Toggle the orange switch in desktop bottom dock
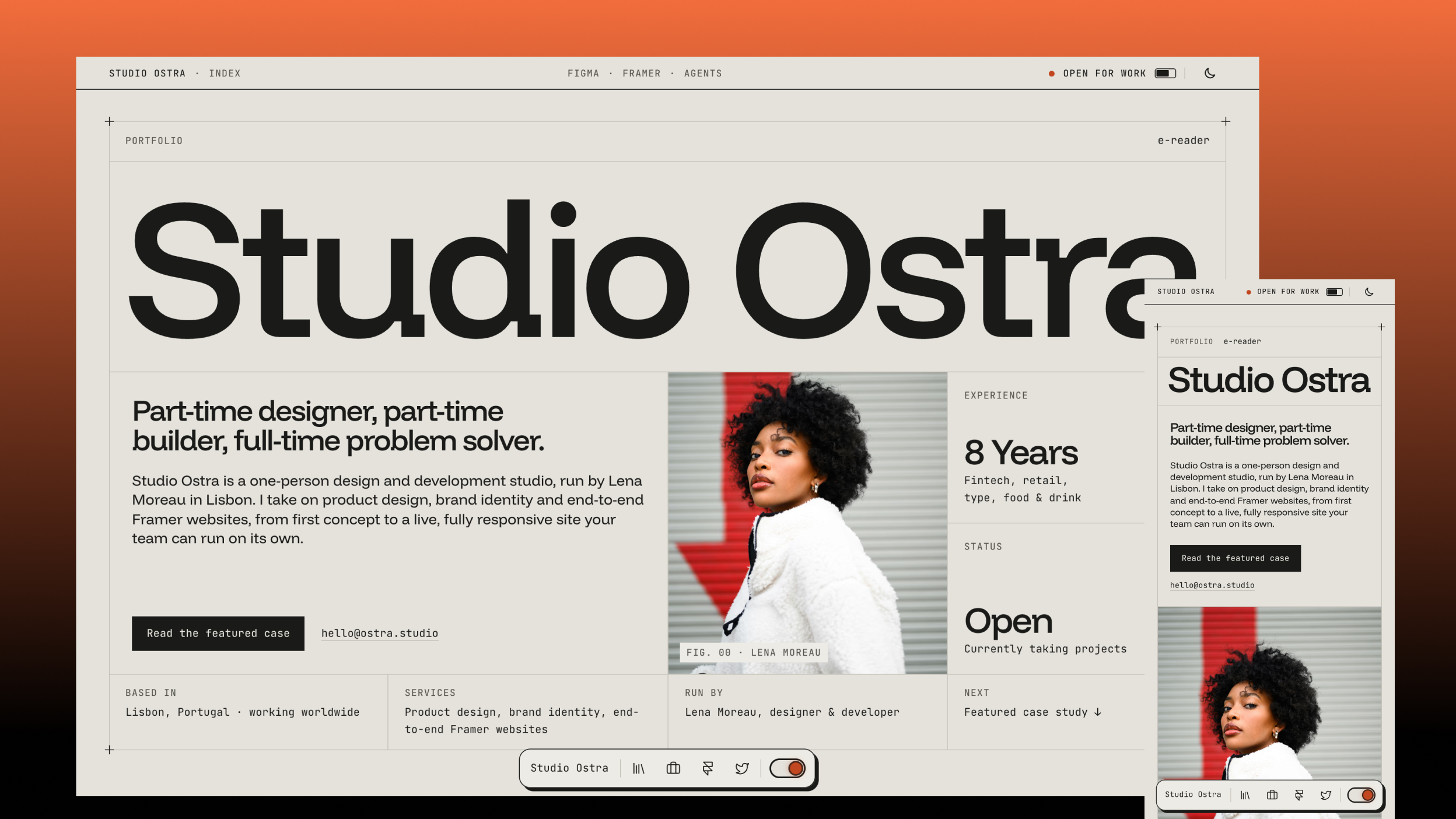The image size is (1456, 819). (787, 768)
